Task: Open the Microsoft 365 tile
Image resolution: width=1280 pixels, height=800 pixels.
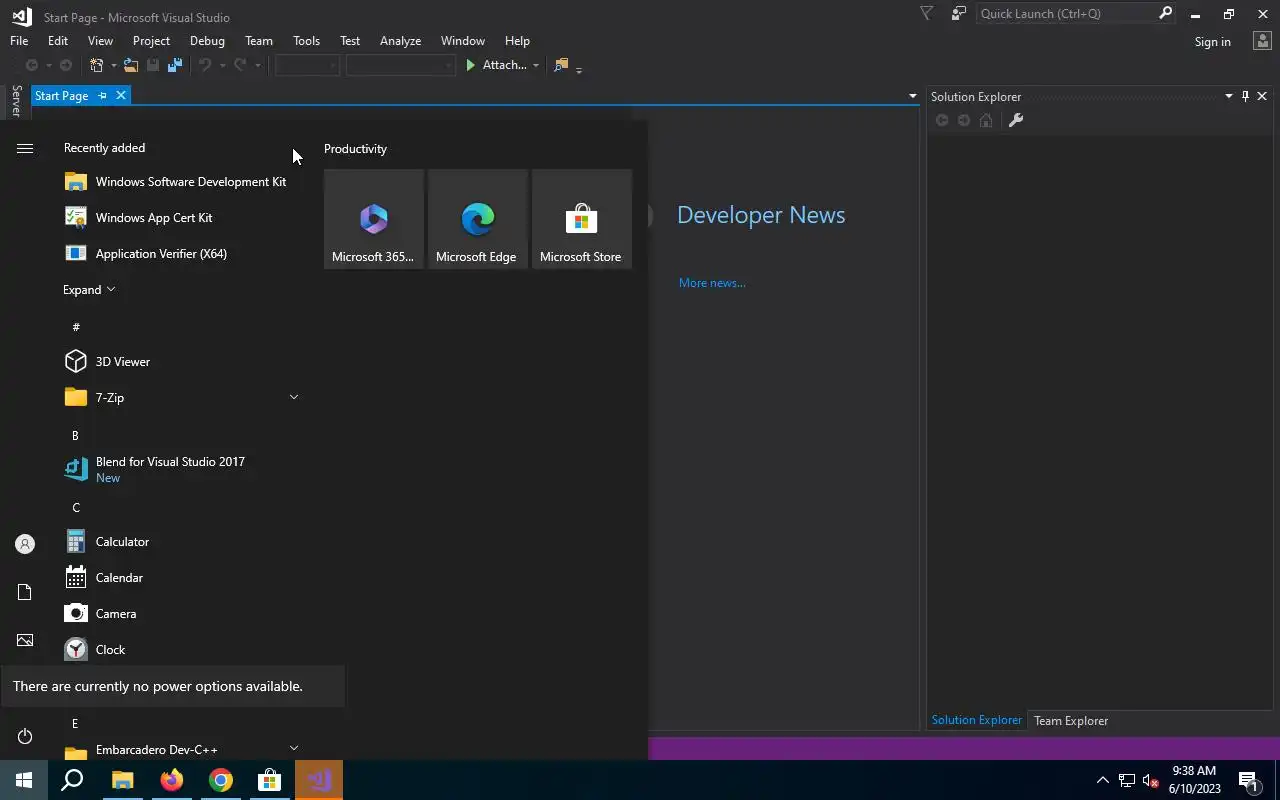Action: 374,219
